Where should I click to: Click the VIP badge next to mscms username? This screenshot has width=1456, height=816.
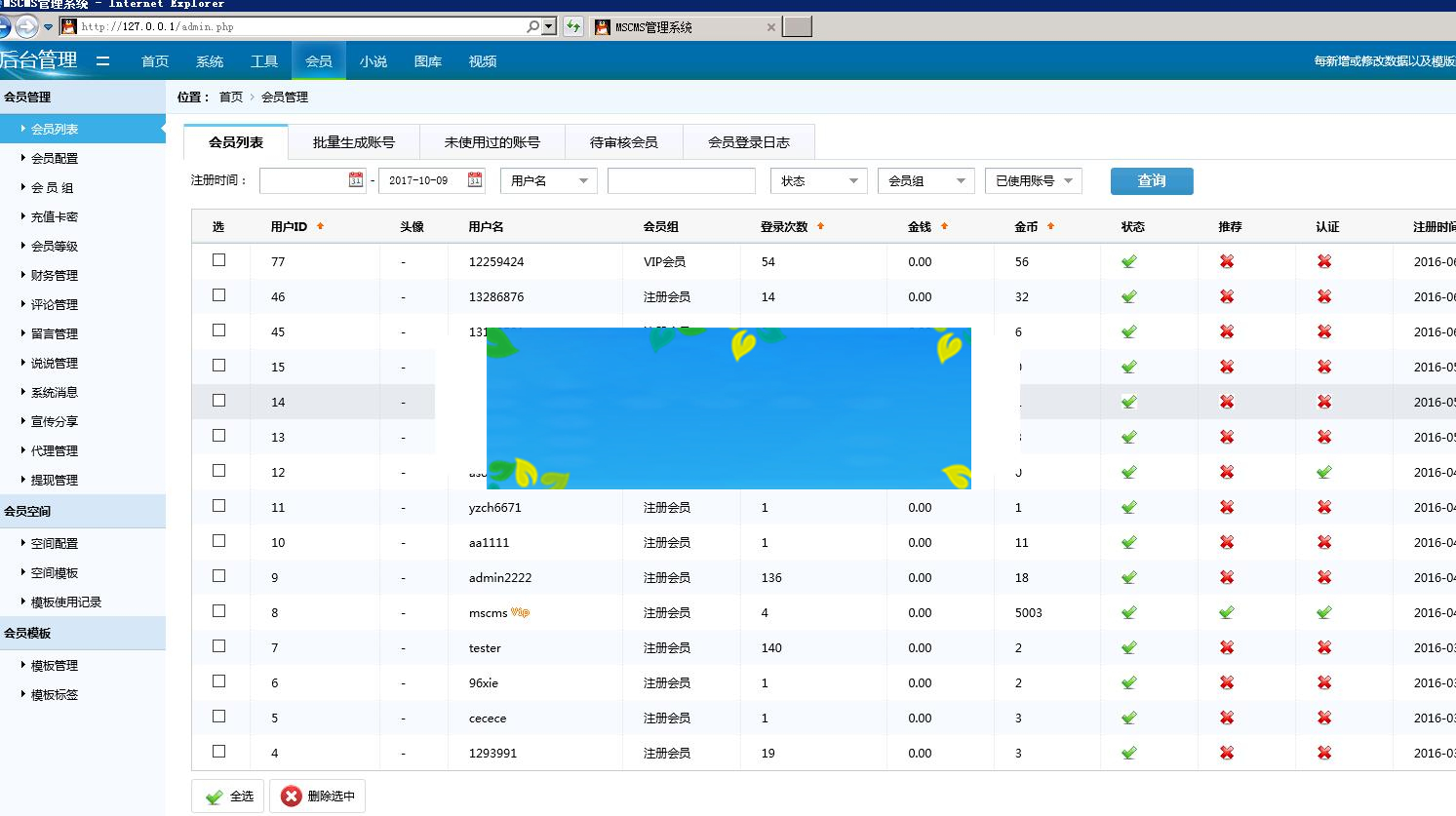coord(521,611)
